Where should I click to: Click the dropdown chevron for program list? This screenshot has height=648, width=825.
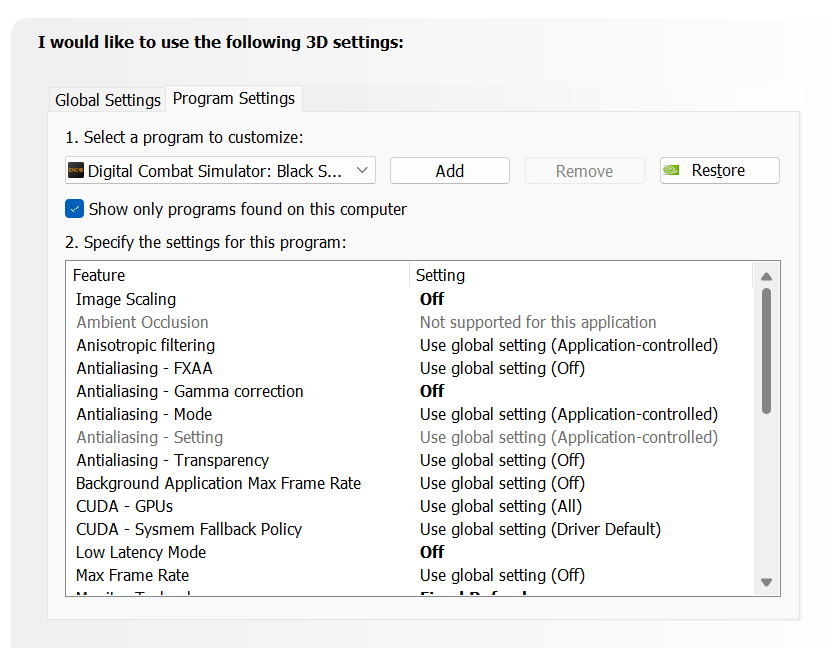pos(362,170)
